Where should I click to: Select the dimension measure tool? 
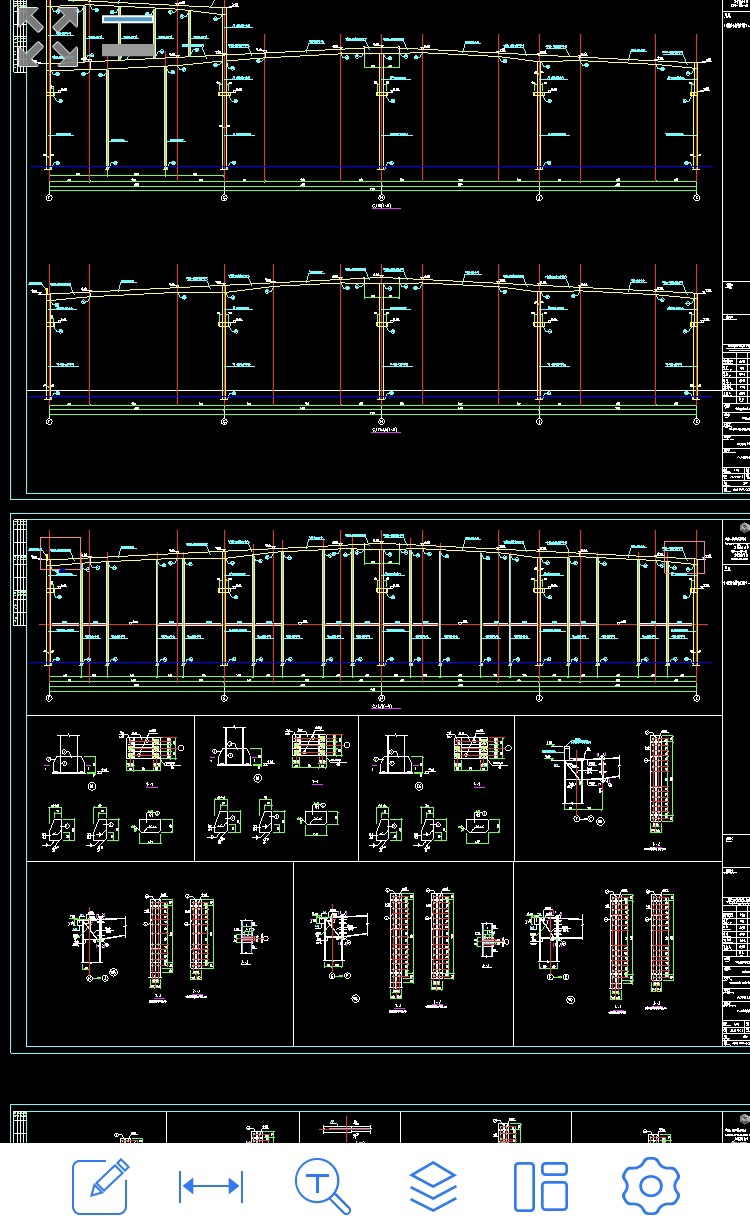coord(210,1187)
